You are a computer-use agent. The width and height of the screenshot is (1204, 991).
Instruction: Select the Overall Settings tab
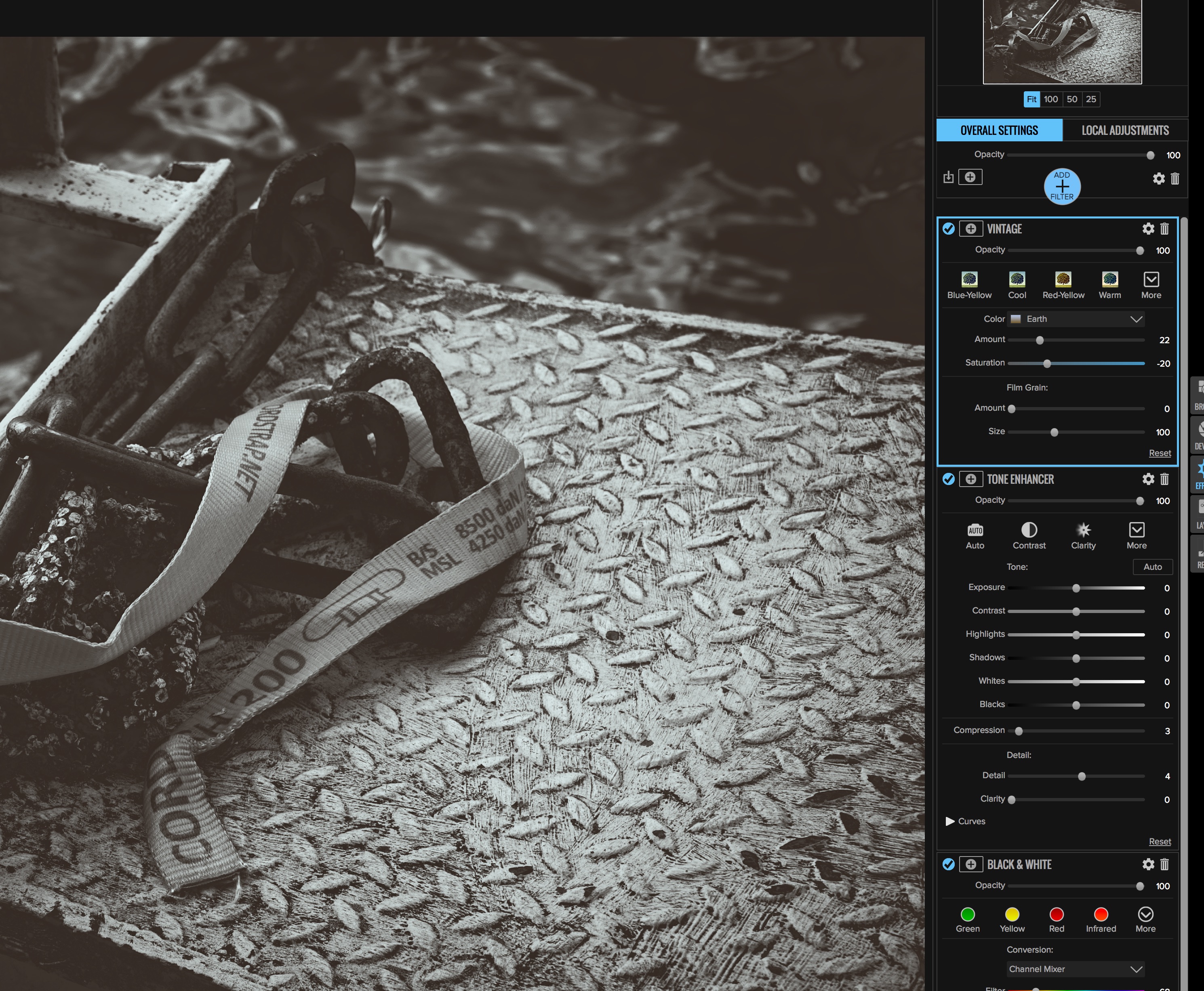click(999, 131)
